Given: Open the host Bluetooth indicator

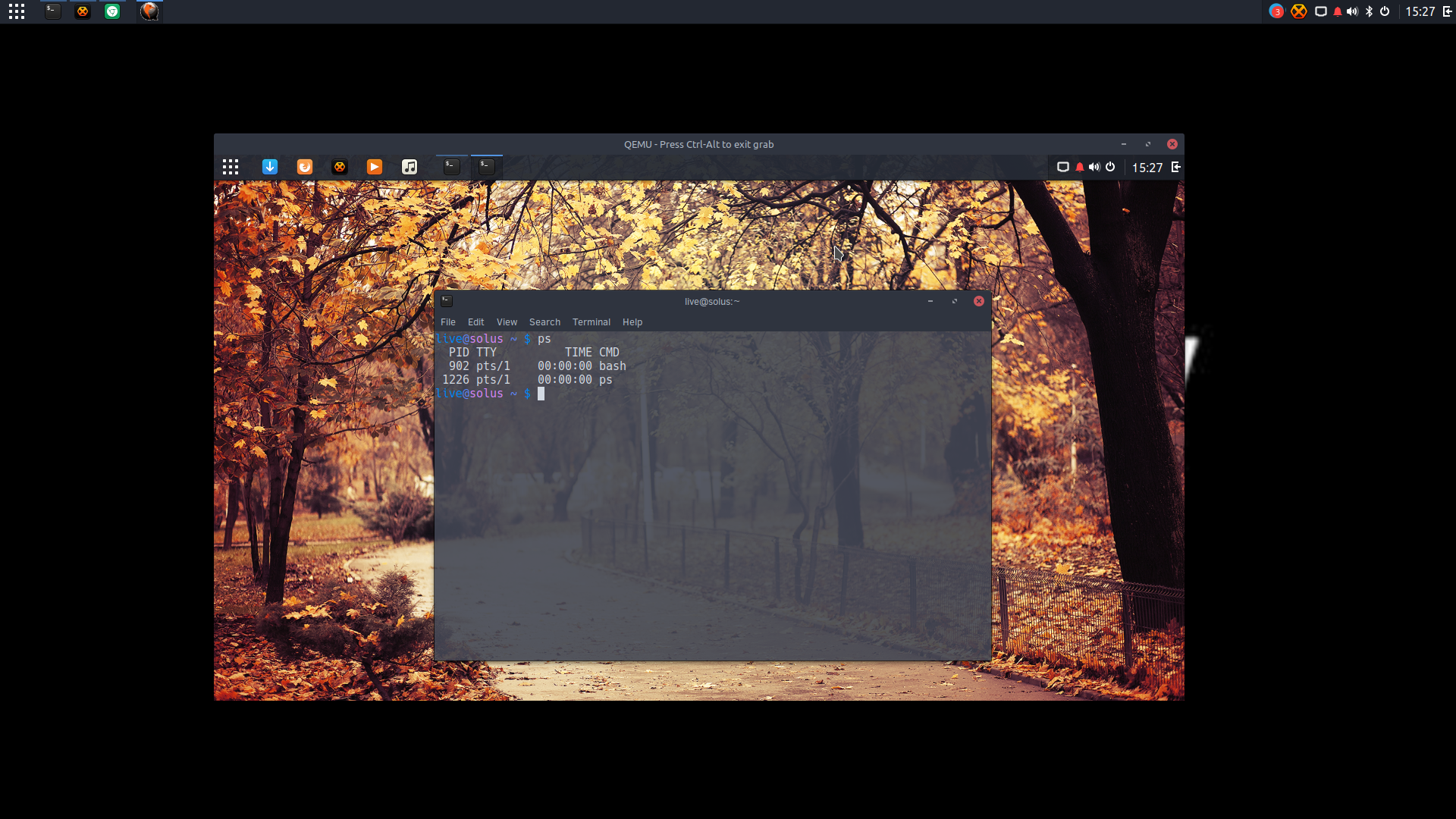Looking at the screenshot, I should click(x=1369, y=11).
